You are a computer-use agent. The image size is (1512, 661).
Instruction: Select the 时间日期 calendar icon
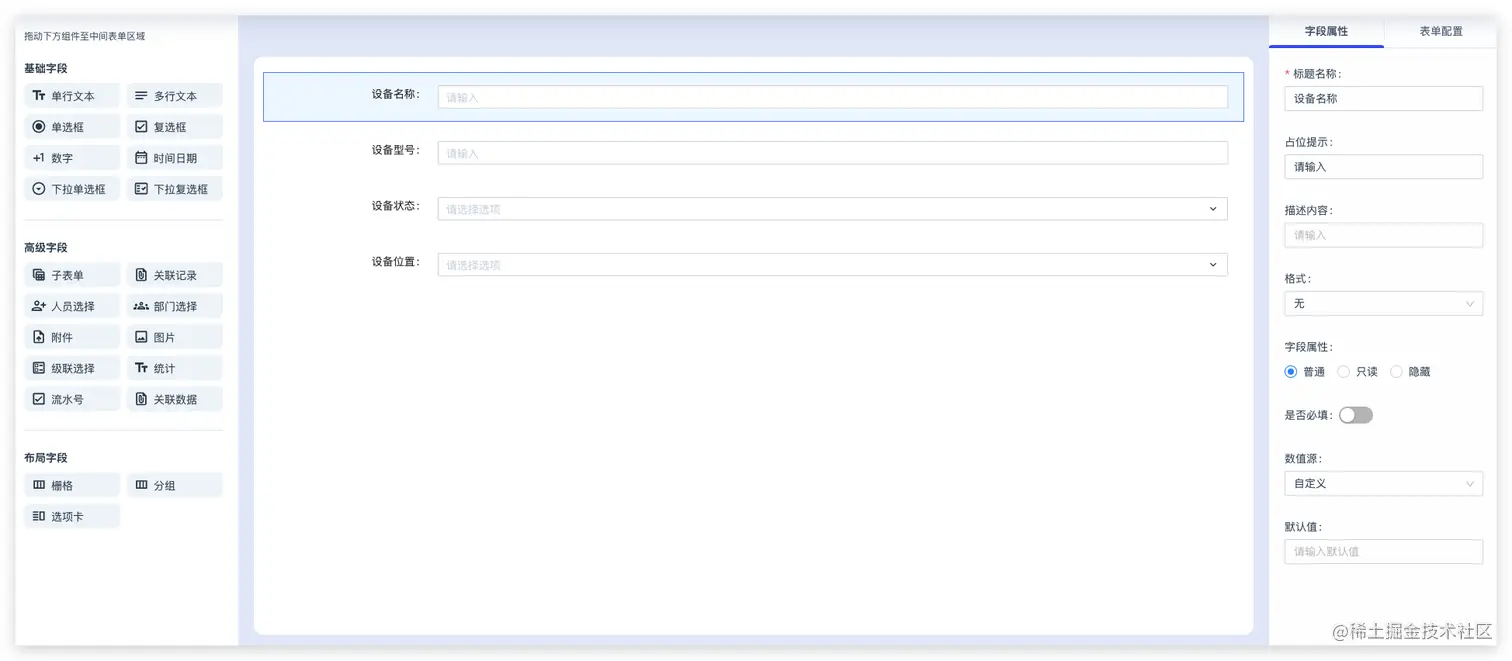click(141, 158)
